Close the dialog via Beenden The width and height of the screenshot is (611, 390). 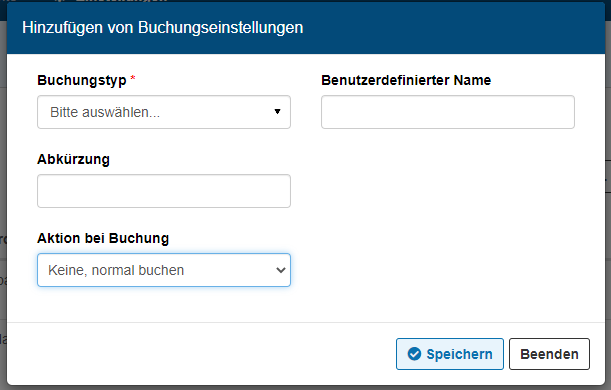(549, 354)
